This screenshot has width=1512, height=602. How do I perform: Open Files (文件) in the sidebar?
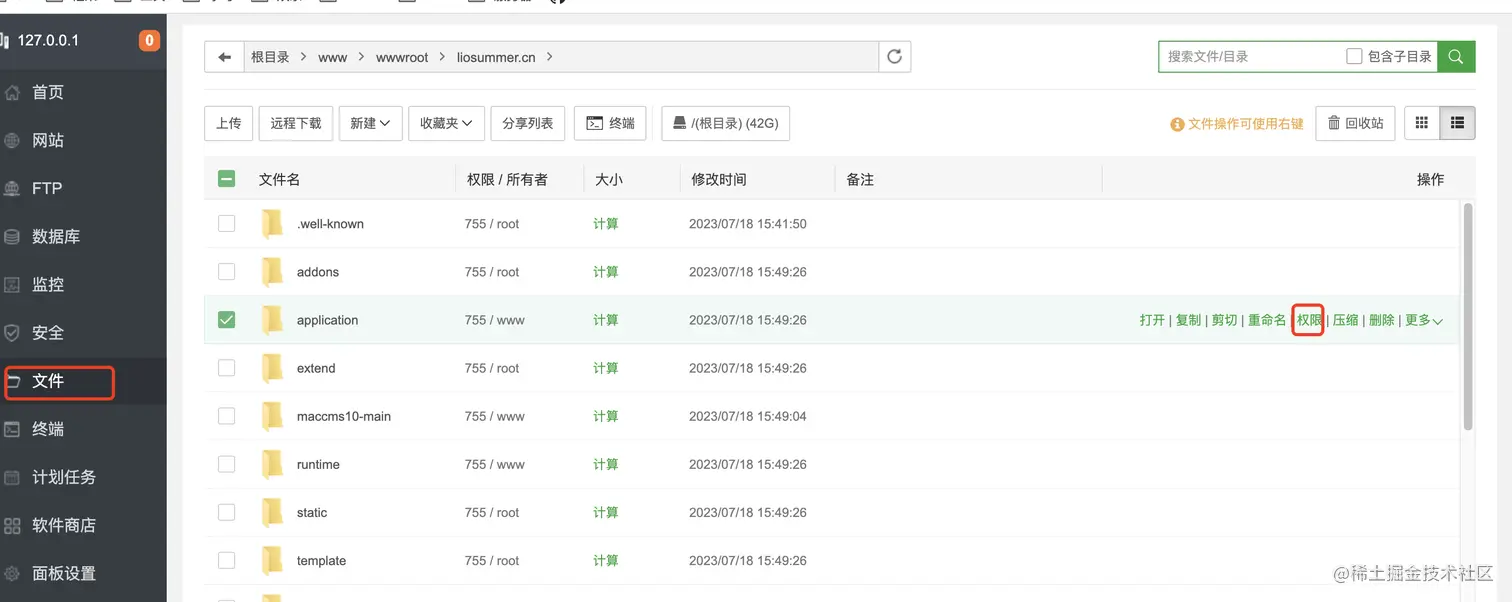click(x=48, y=381)
